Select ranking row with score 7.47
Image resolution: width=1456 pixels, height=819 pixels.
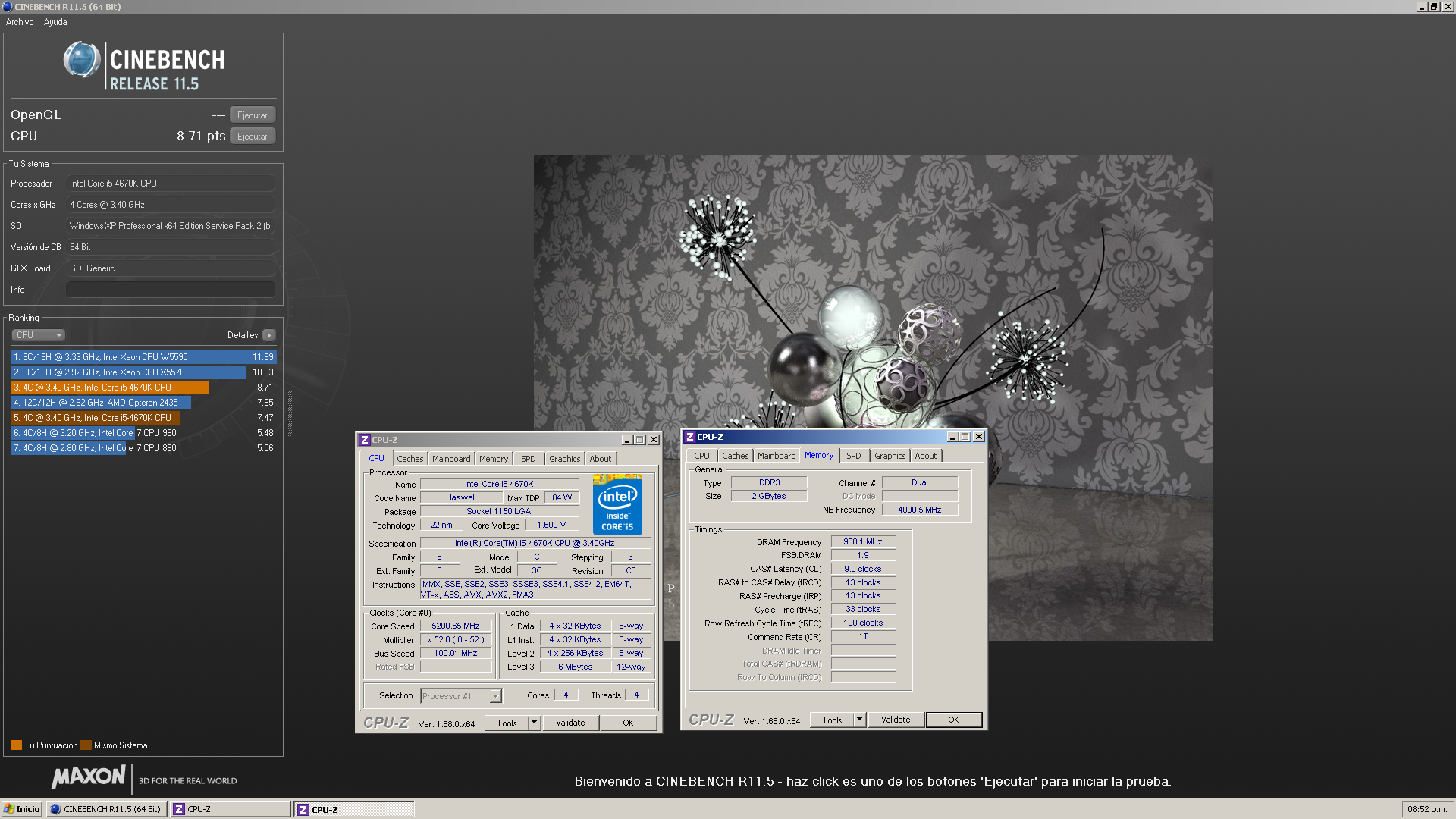pos(143,418)
